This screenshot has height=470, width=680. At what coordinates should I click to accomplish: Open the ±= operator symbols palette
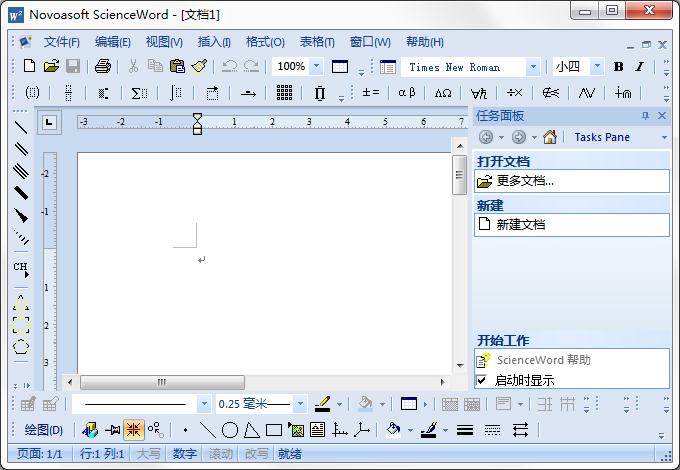click(371, 92)
